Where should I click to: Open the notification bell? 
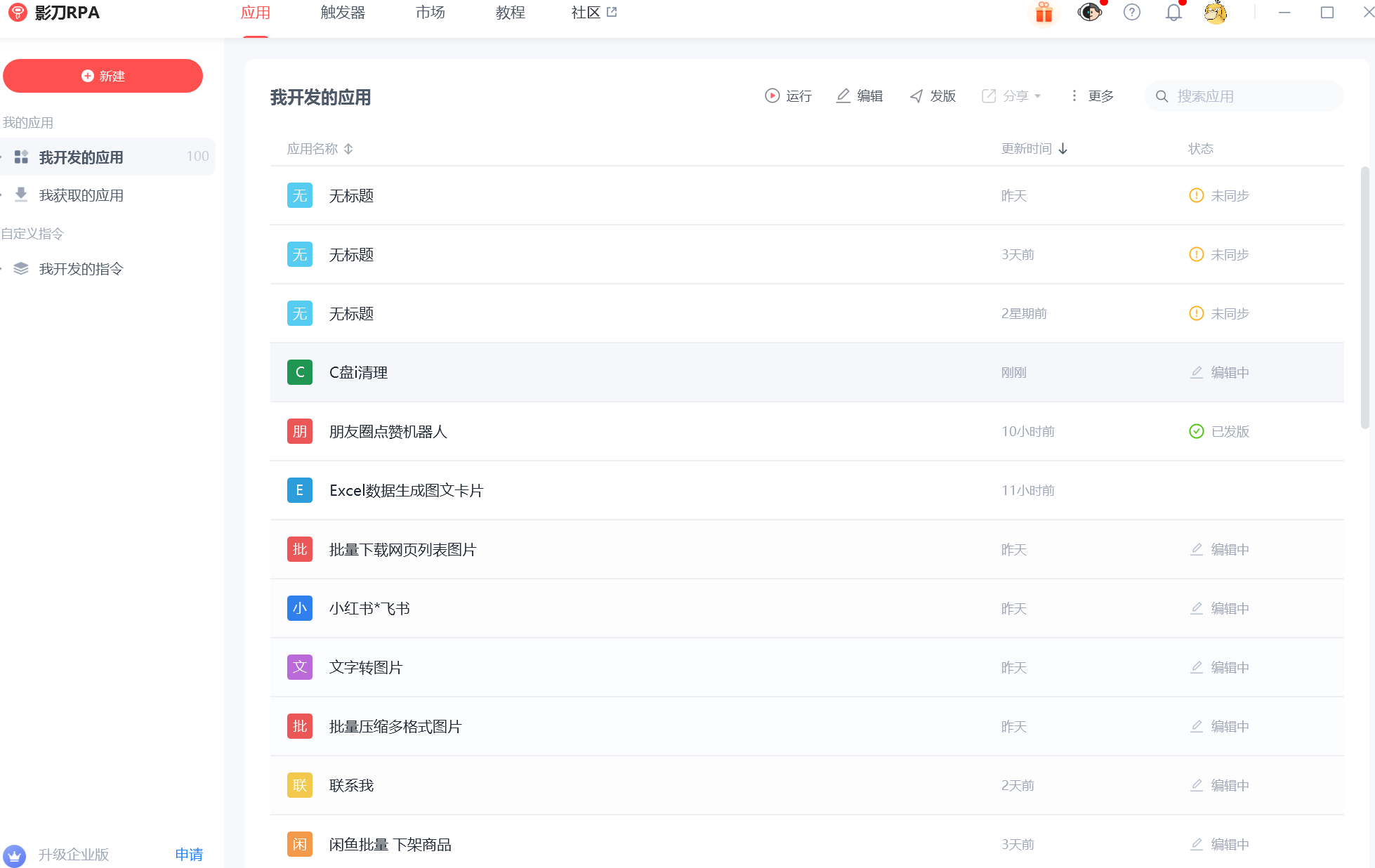coord(1173,13)
